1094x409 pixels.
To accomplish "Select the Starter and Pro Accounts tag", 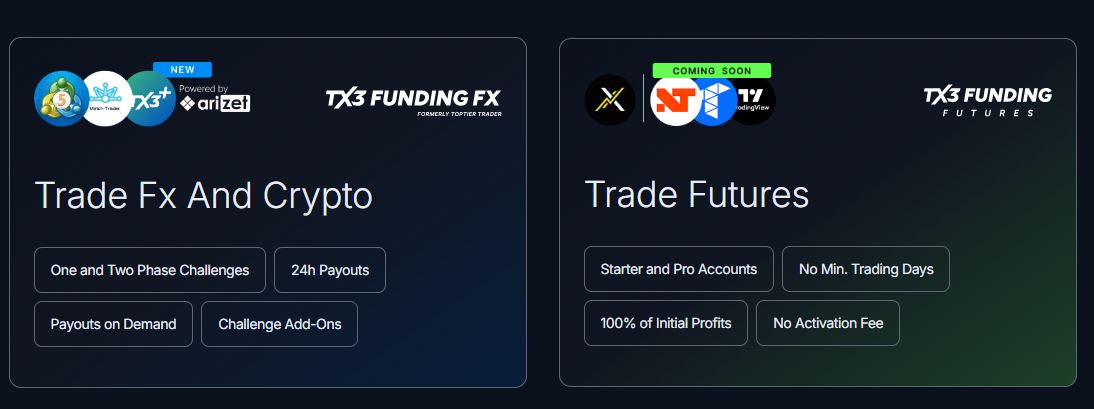I will tap(679, 269).
